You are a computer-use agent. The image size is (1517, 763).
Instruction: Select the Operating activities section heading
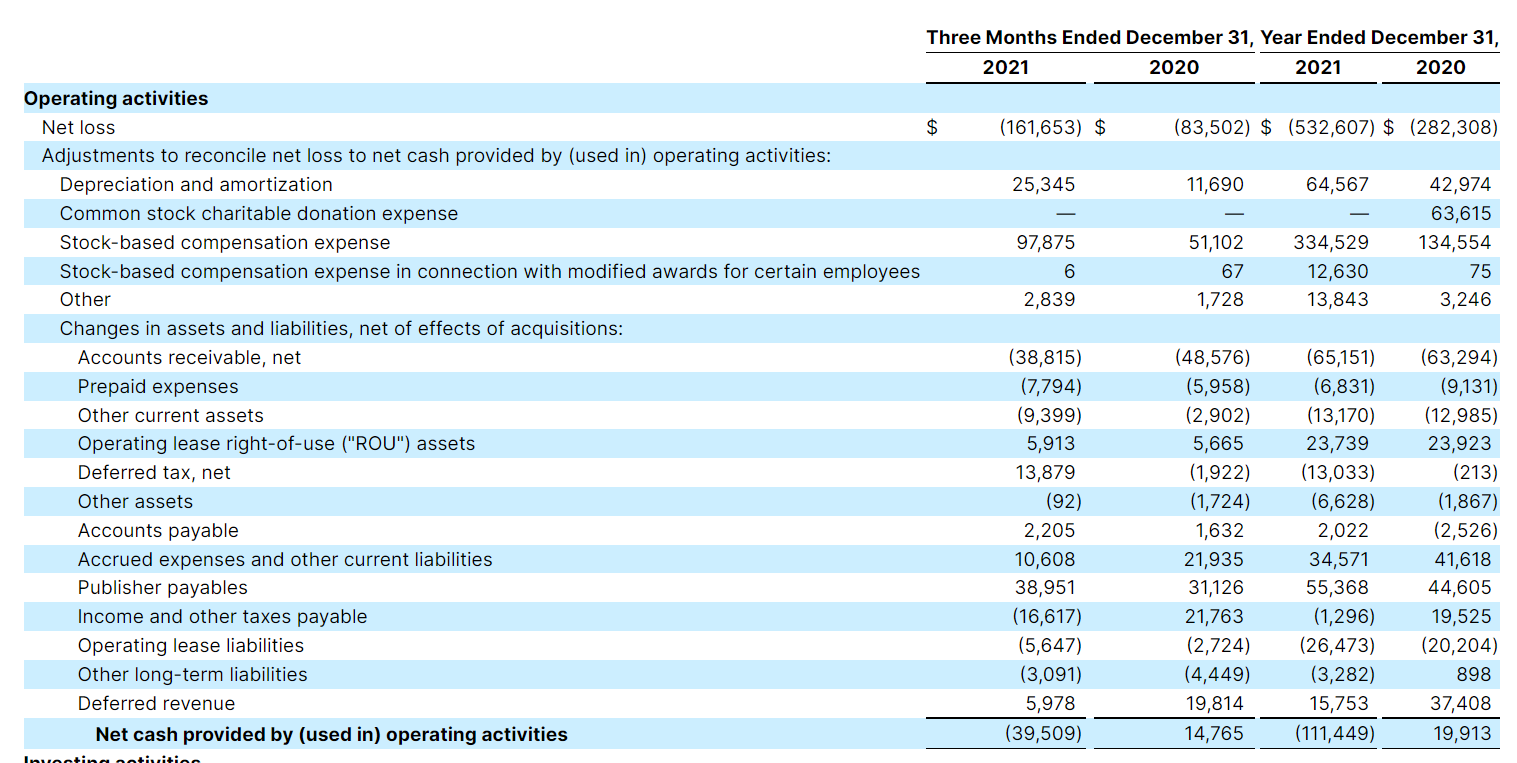(116, 98)
